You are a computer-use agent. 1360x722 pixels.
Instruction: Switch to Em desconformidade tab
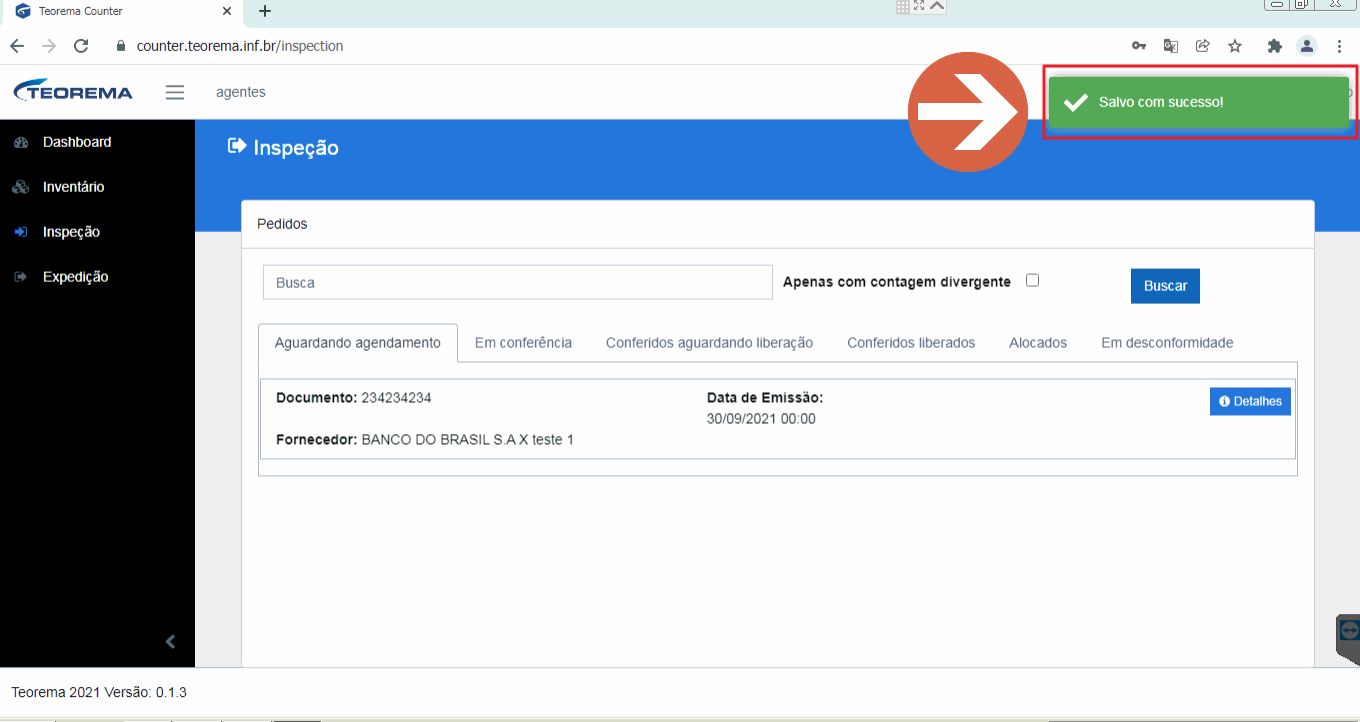[1167, 343]
